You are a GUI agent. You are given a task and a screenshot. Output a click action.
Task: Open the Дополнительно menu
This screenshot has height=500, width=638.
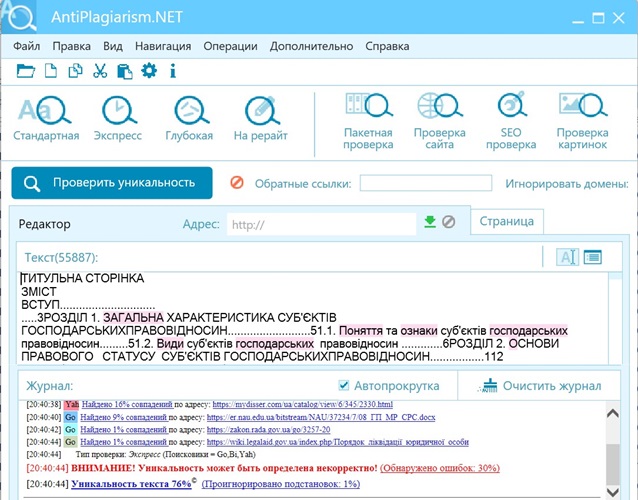[x=311, y=46]
